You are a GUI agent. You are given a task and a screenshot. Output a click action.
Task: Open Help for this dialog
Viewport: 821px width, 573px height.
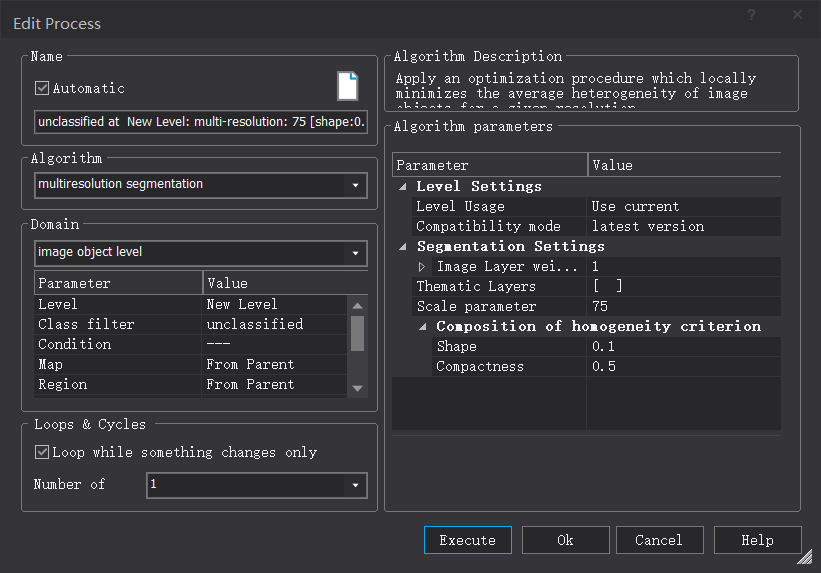click(757, 540)
